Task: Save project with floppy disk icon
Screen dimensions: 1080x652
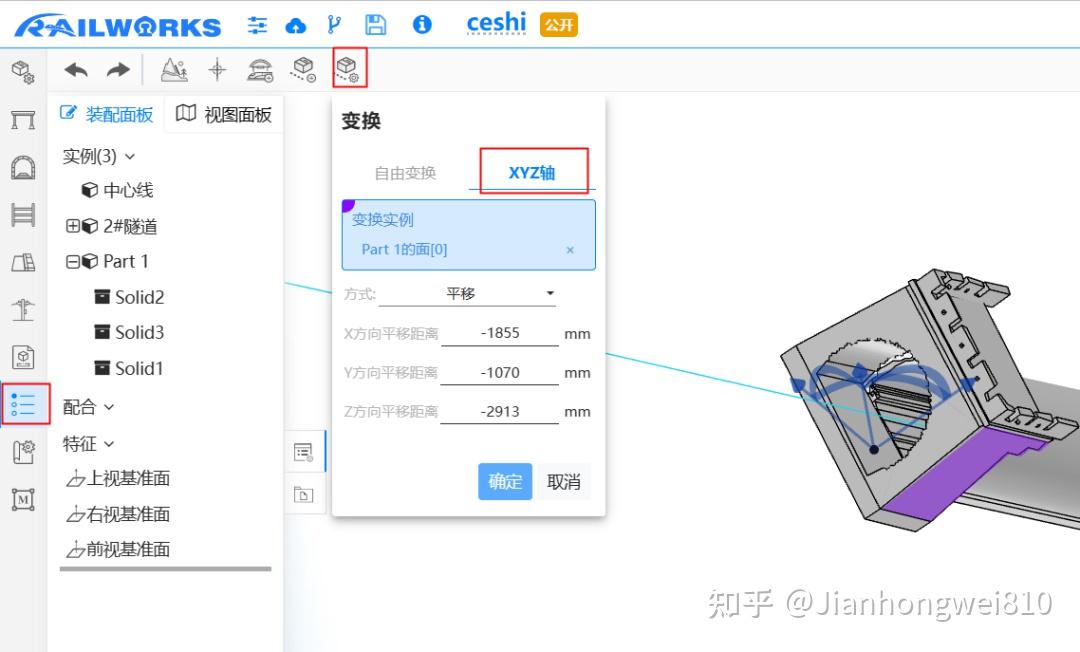Action: [x=375, y=25]
